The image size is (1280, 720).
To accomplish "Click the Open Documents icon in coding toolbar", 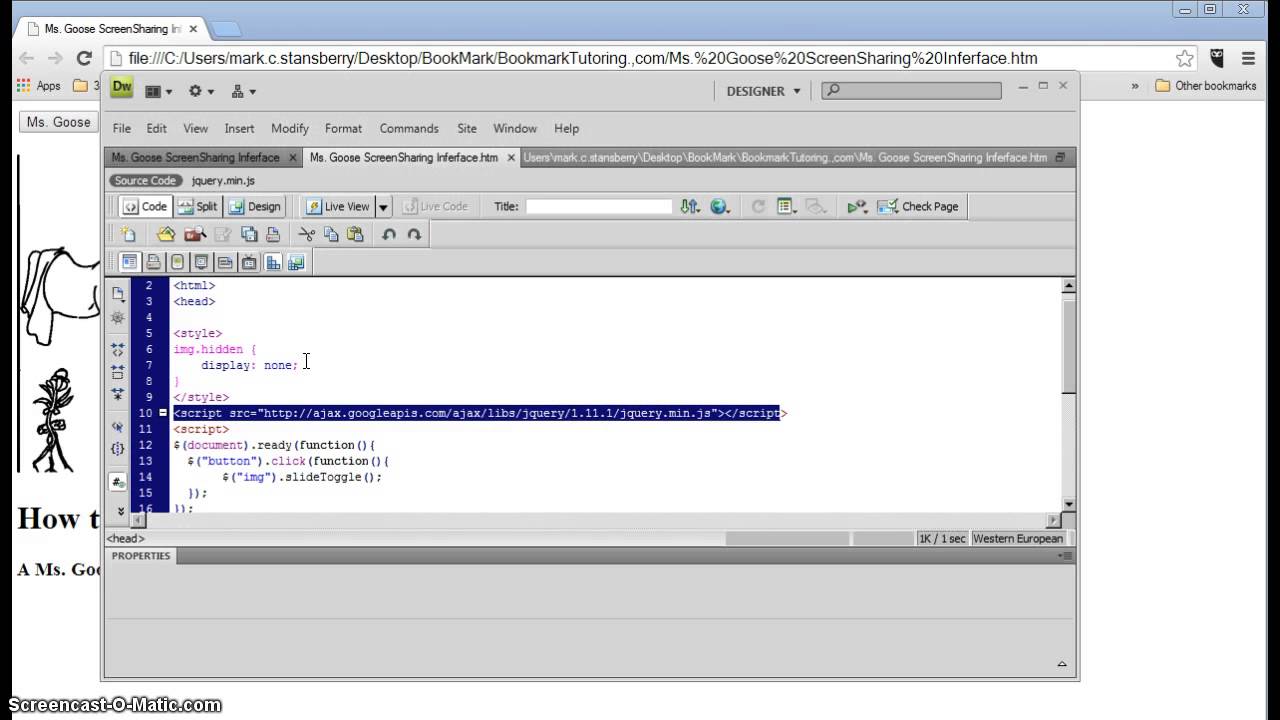I will [118, 294].
